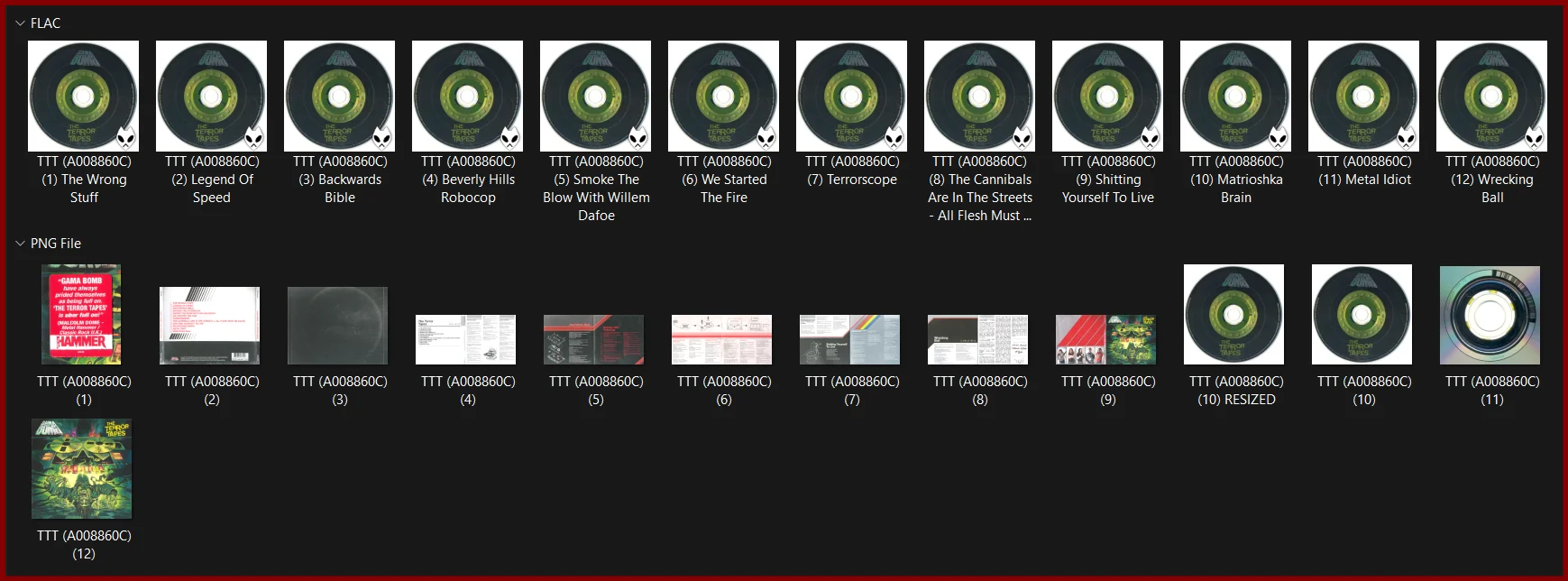
Task: Select FLAC icon for (8) The Cannibals
Action: (980, 96)
